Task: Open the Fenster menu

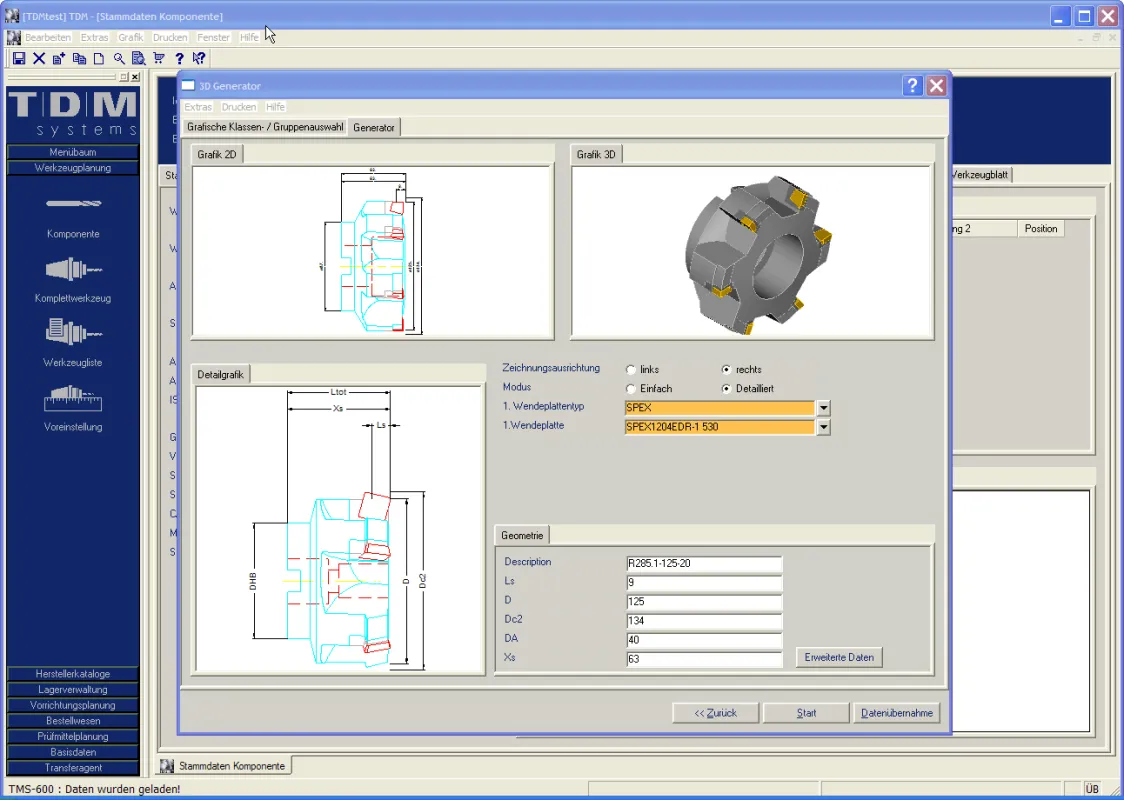Action: click(214, 37)
